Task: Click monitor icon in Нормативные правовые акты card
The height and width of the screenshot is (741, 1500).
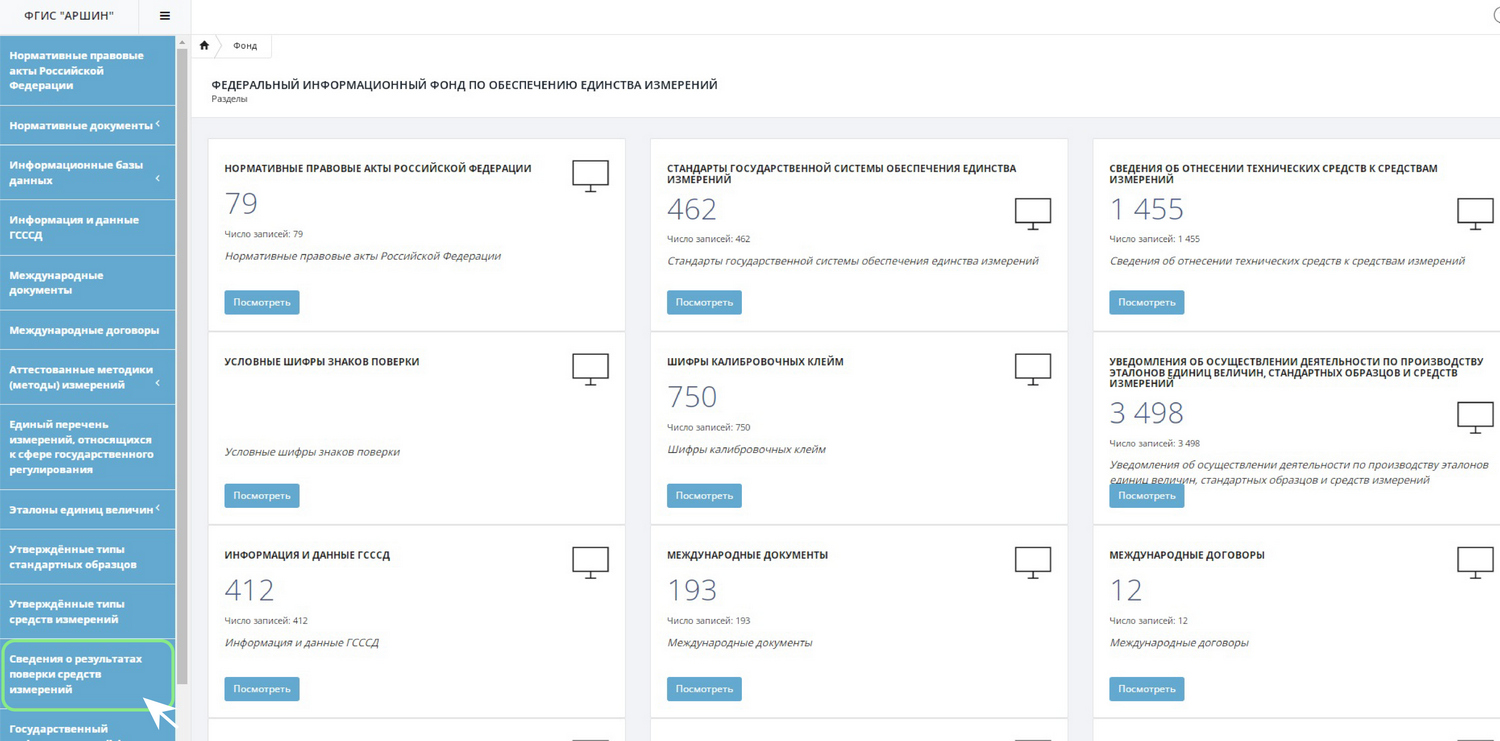Action: 590,175
